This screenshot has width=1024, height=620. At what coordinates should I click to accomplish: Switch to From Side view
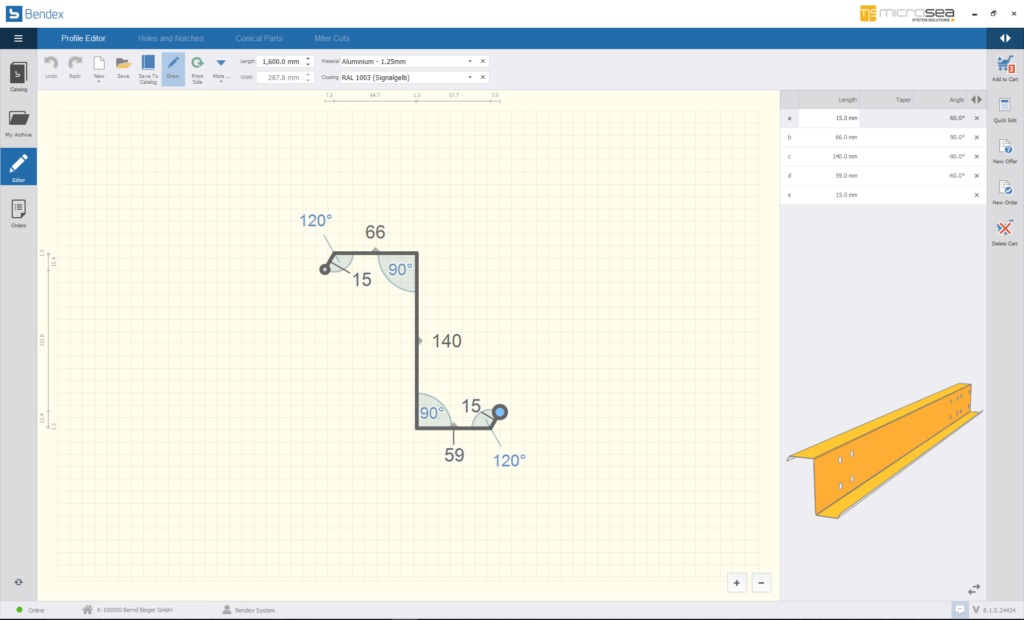coord(197,67)
